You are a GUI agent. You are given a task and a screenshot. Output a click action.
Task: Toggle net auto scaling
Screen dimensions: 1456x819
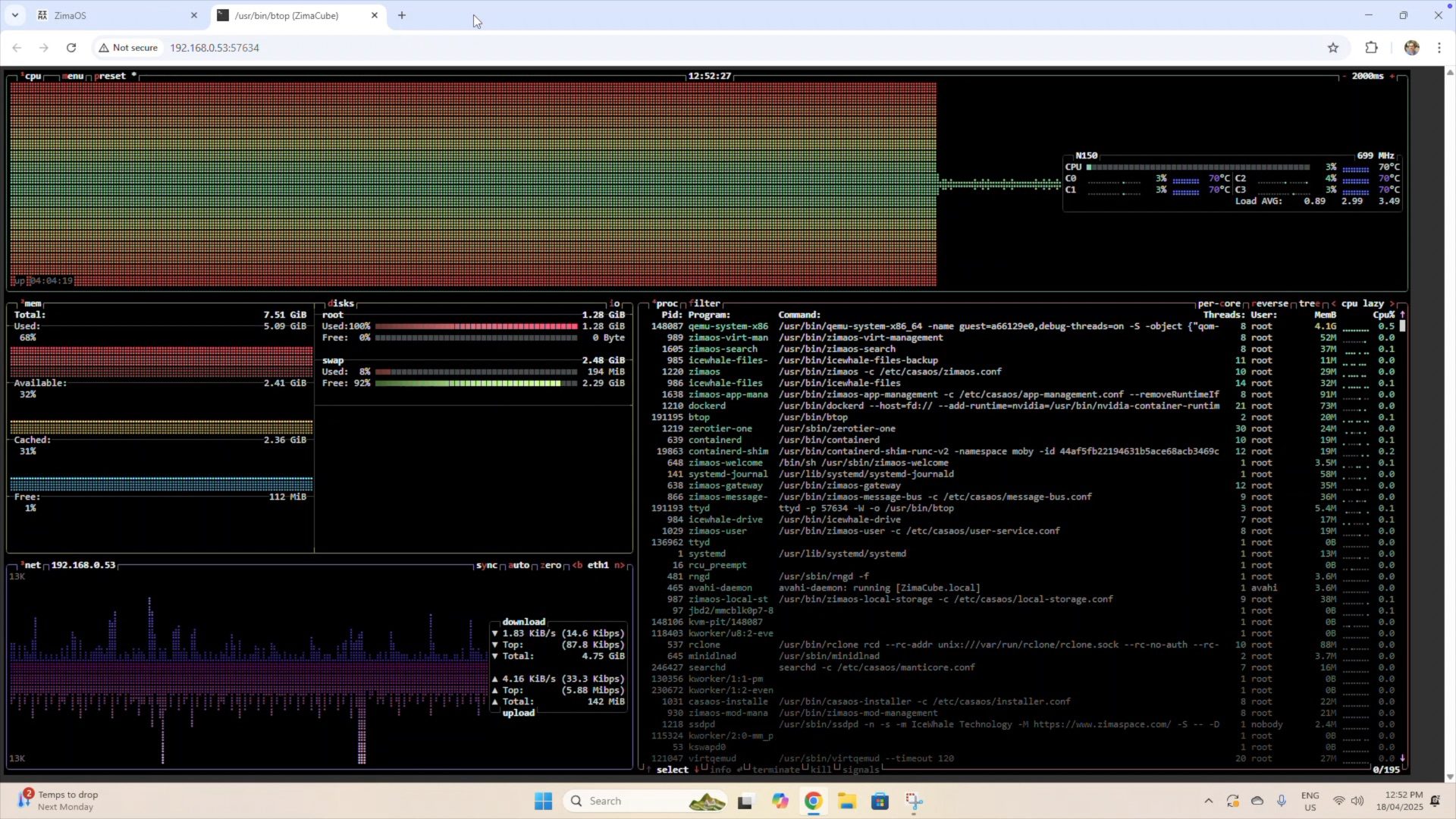[x=519, y=566]
